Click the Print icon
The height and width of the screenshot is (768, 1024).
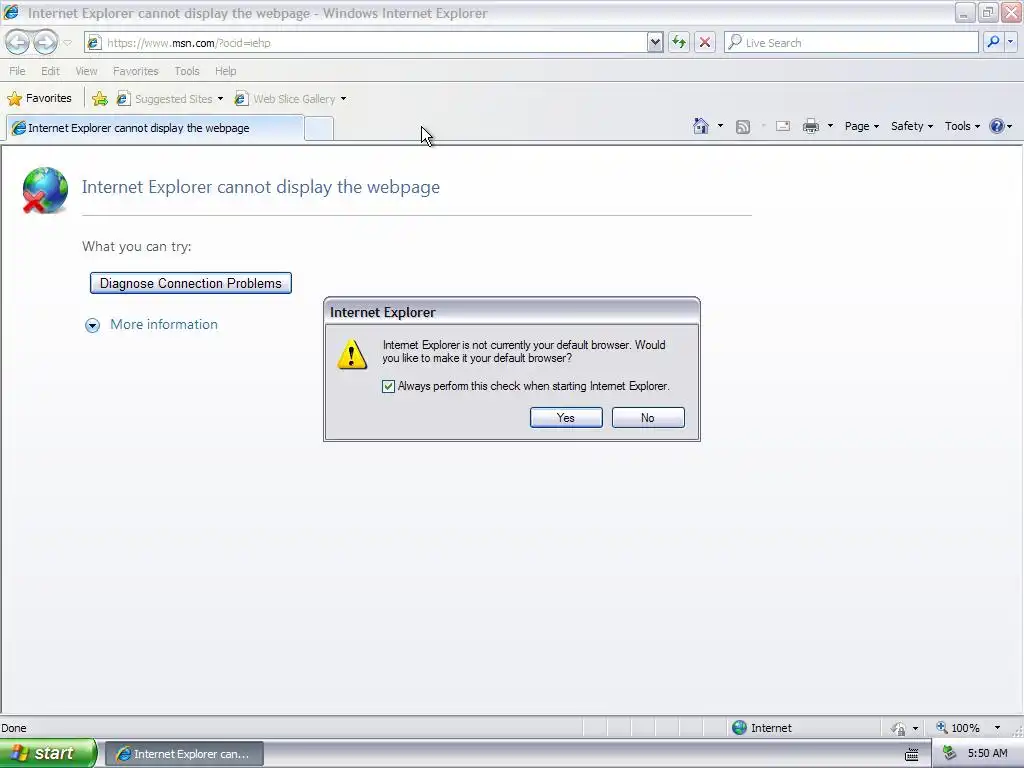point(811,126)
